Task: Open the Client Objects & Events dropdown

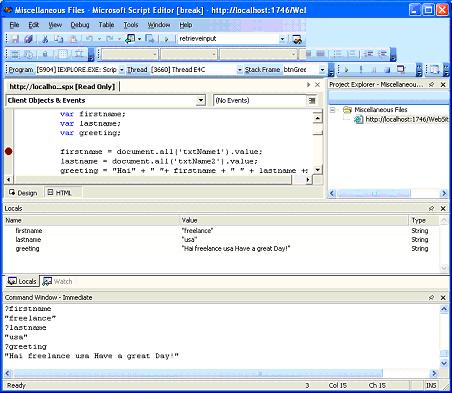Action: (x=201, y=100)
